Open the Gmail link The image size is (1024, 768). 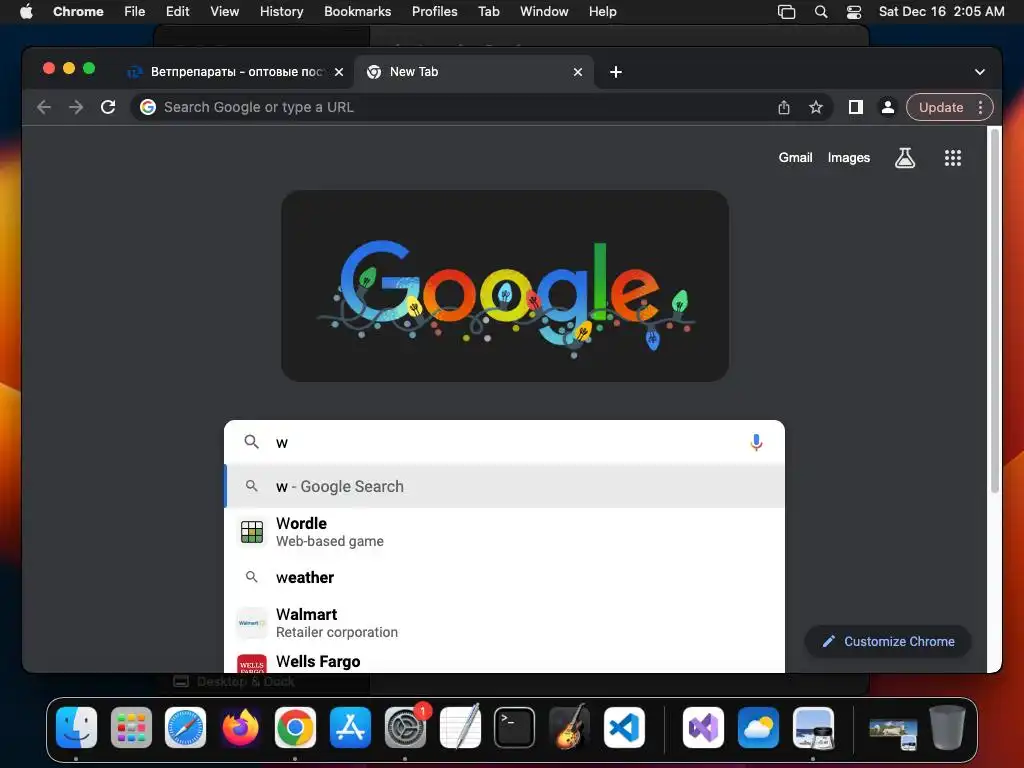pos(795,157)
